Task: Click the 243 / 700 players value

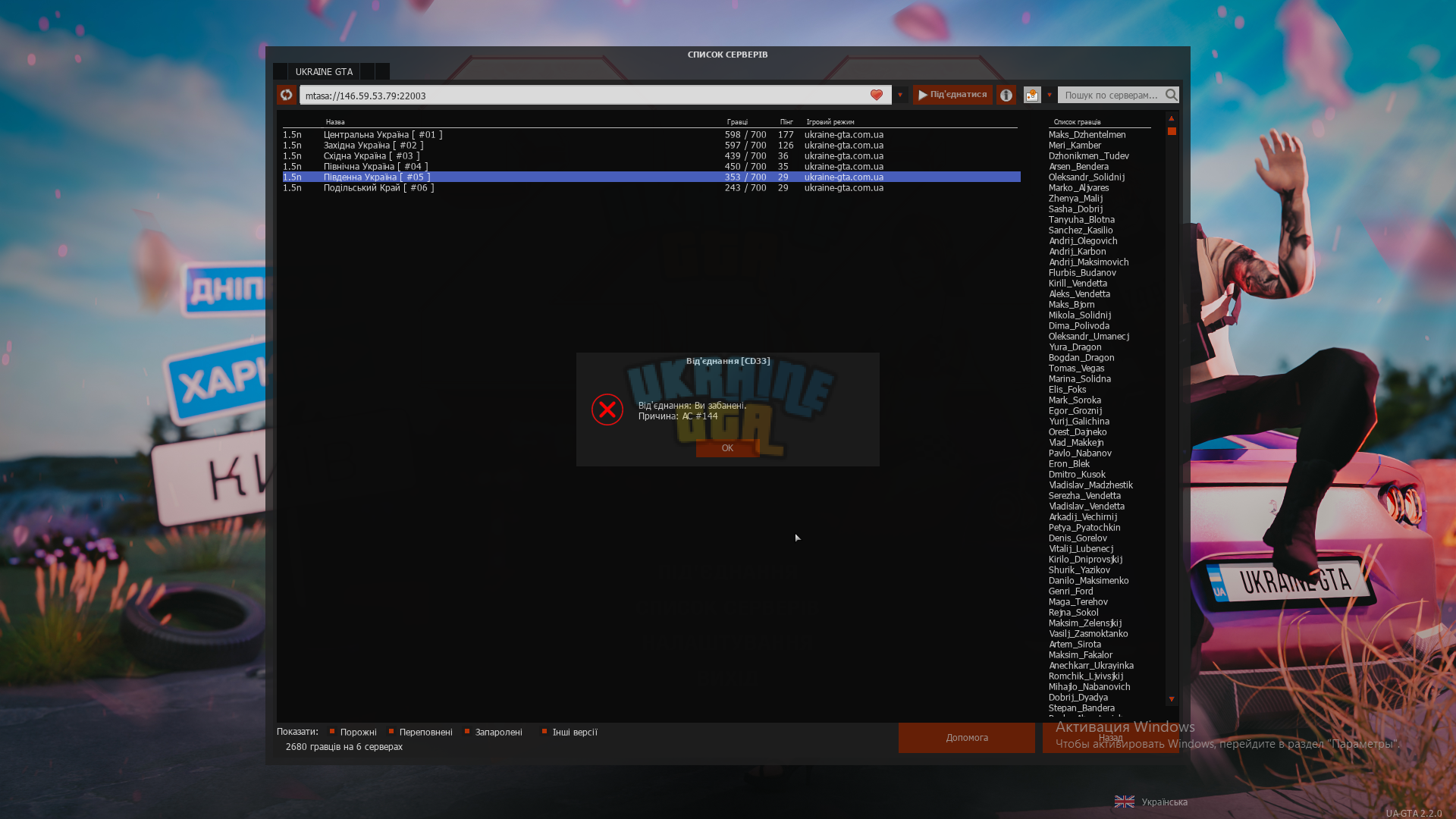Action: pyautogui.click(x=745, y=187)
